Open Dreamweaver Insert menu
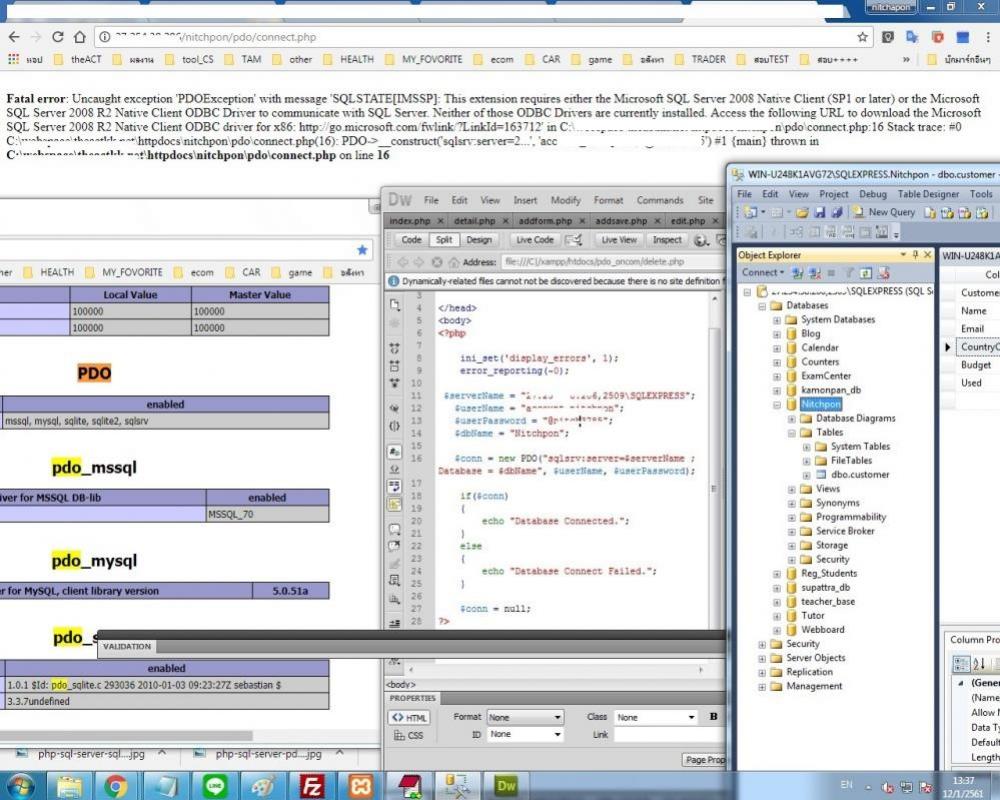This screenshot has height=800, width=1000. 525,200
